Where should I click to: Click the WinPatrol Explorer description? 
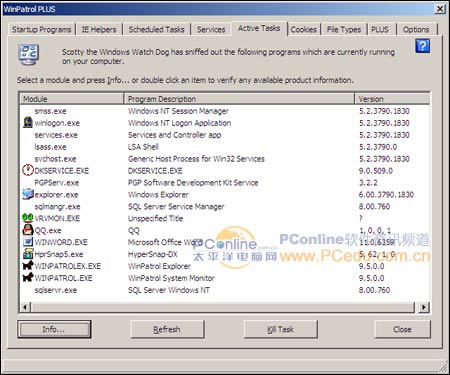159,266
